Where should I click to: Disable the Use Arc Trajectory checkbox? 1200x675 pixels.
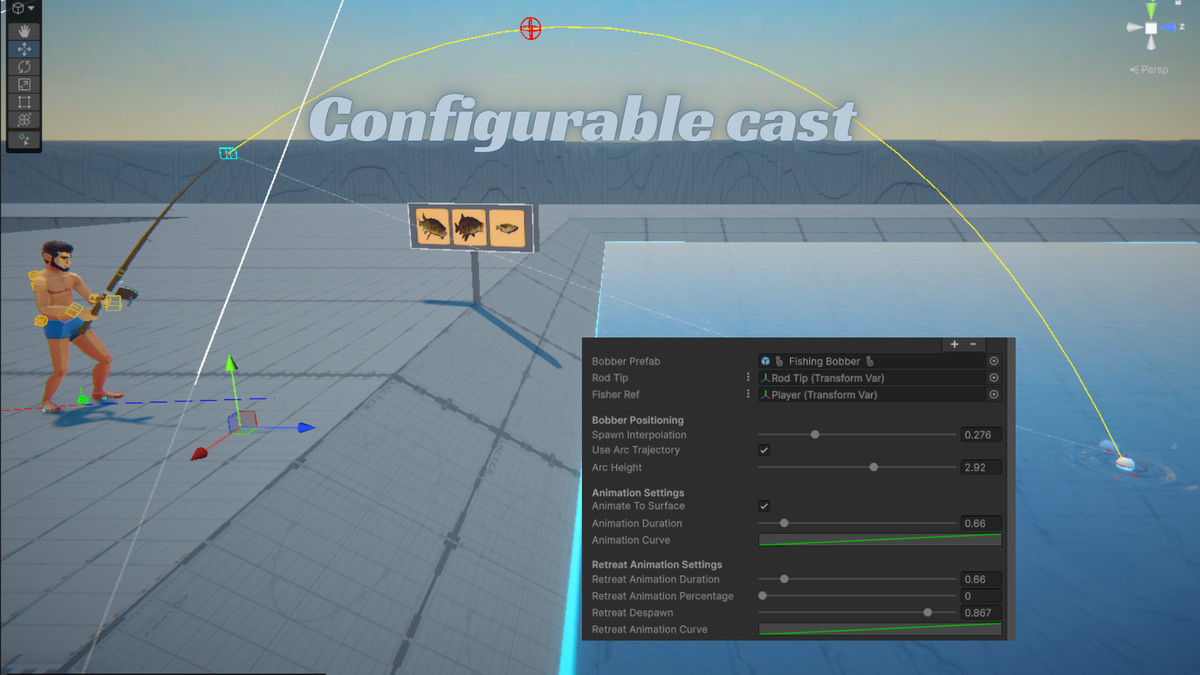click(x=764, y=450)
